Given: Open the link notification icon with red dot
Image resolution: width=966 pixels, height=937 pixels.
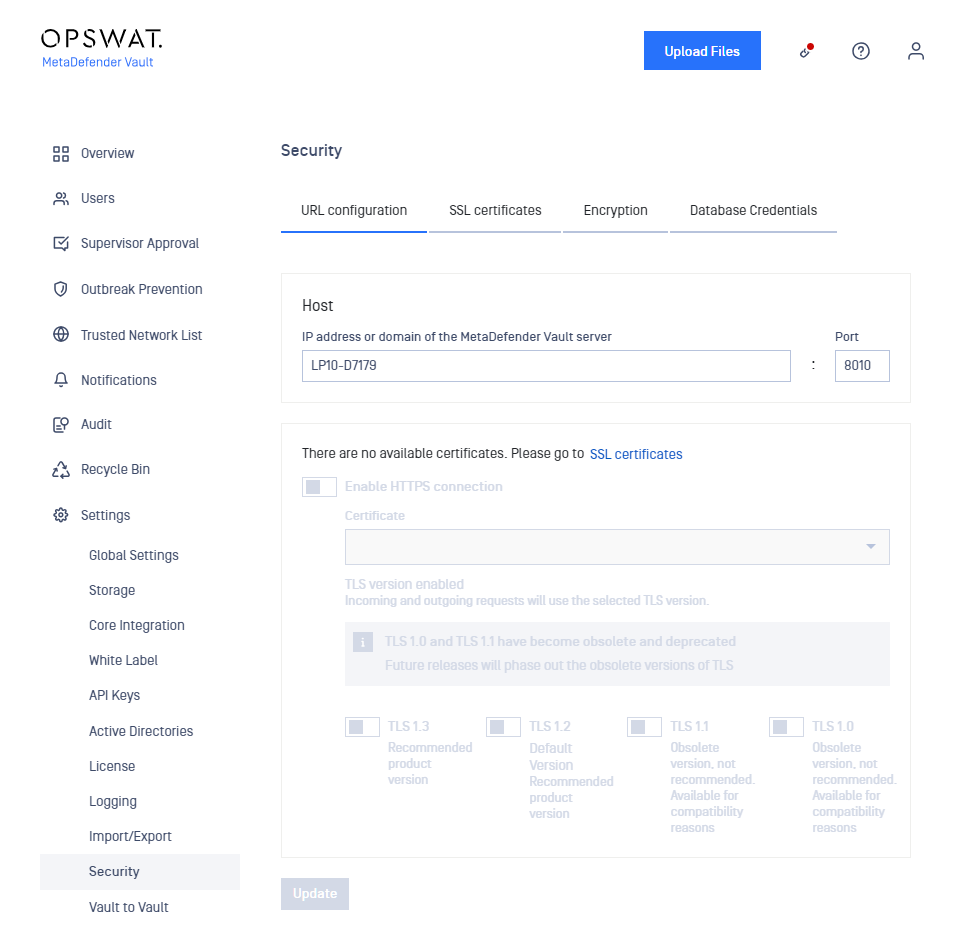Looking at the screenshot, I should 806,51.
